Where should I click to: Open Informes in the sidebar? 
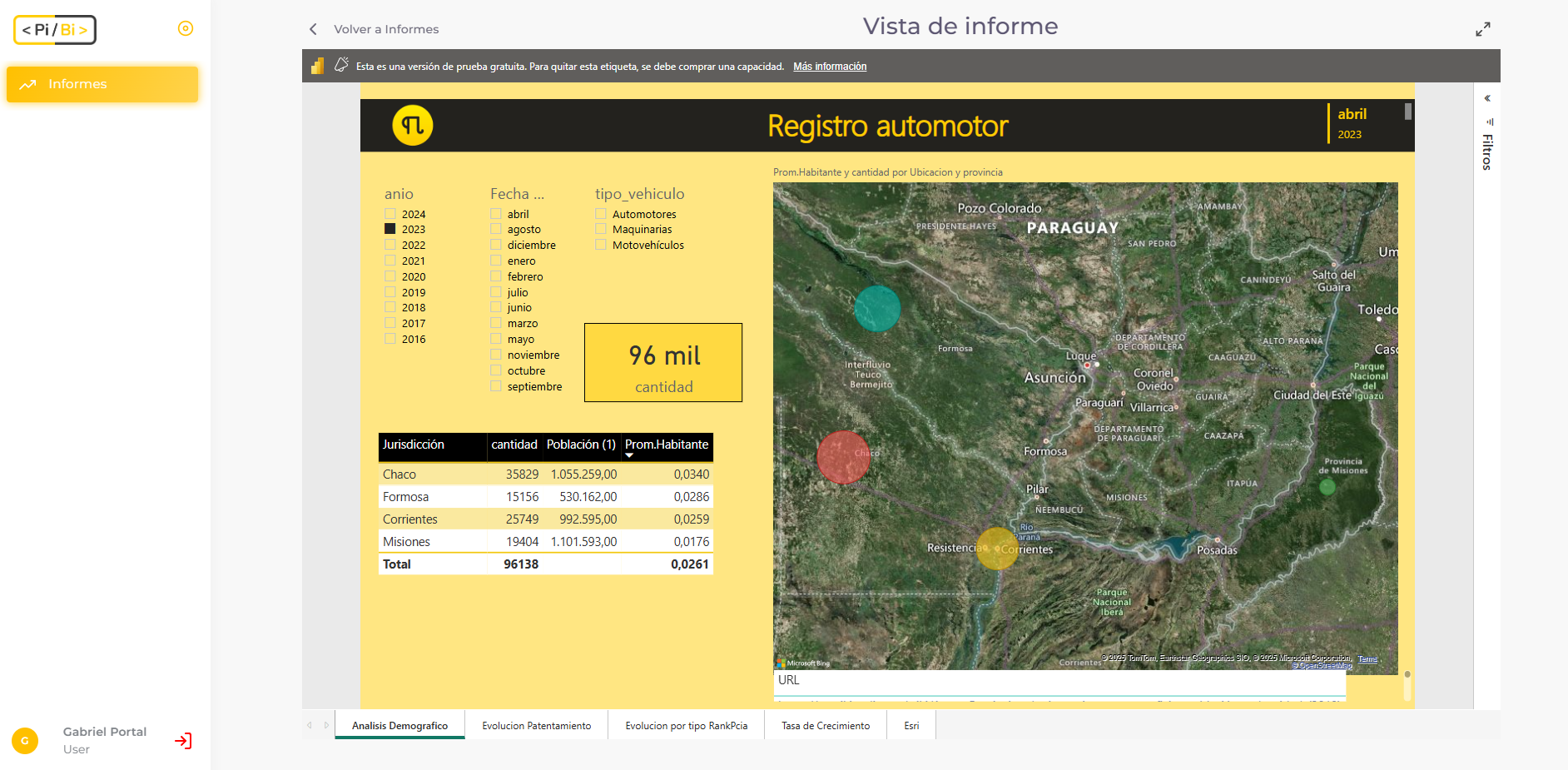[102, 84]
